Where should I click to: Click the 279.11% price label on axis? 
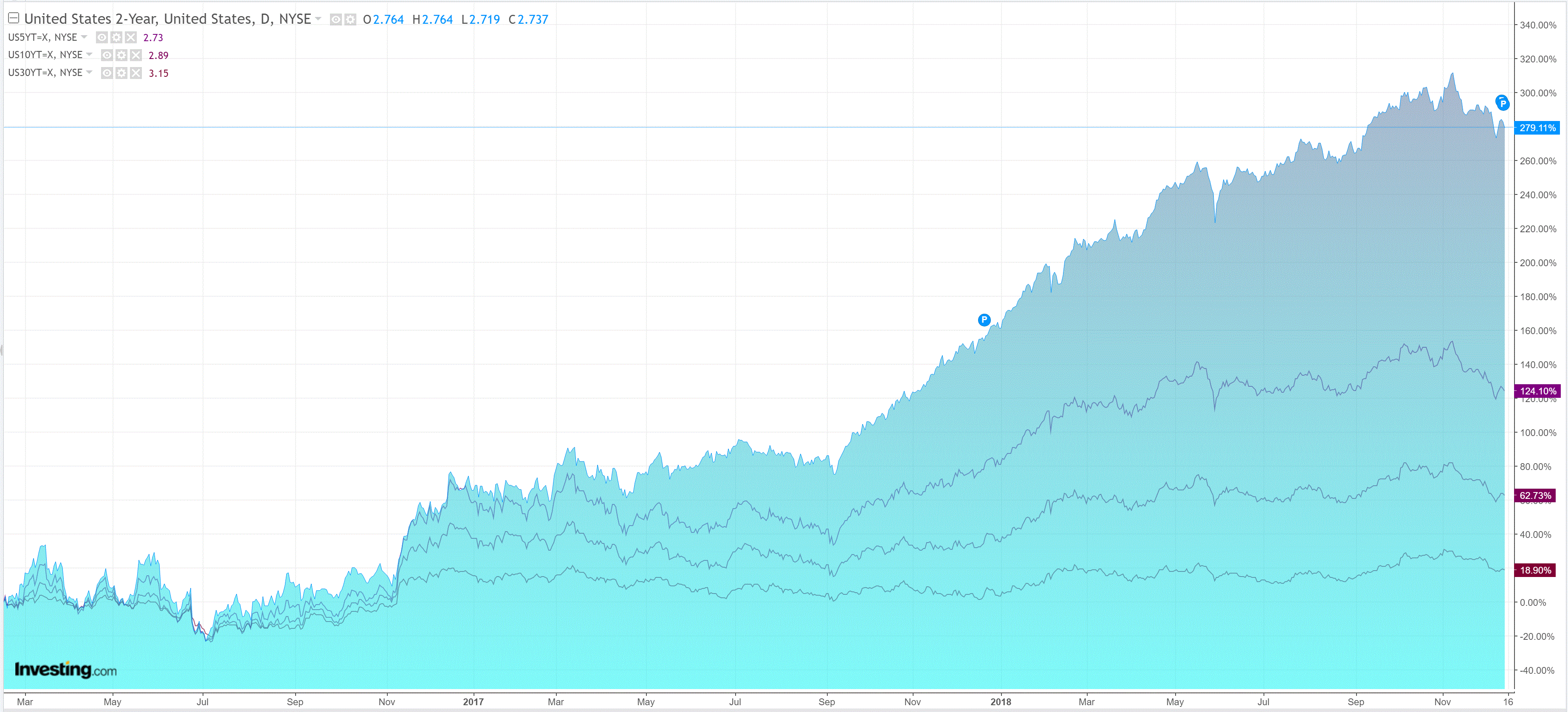(x=1536, y=128)
